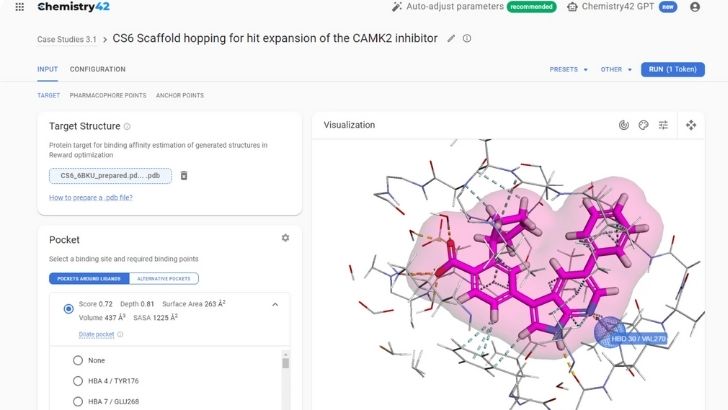This screenshot has width=728, height=410.
Task: Click the Run (1 Token) button
Action: tap(672, 69)
